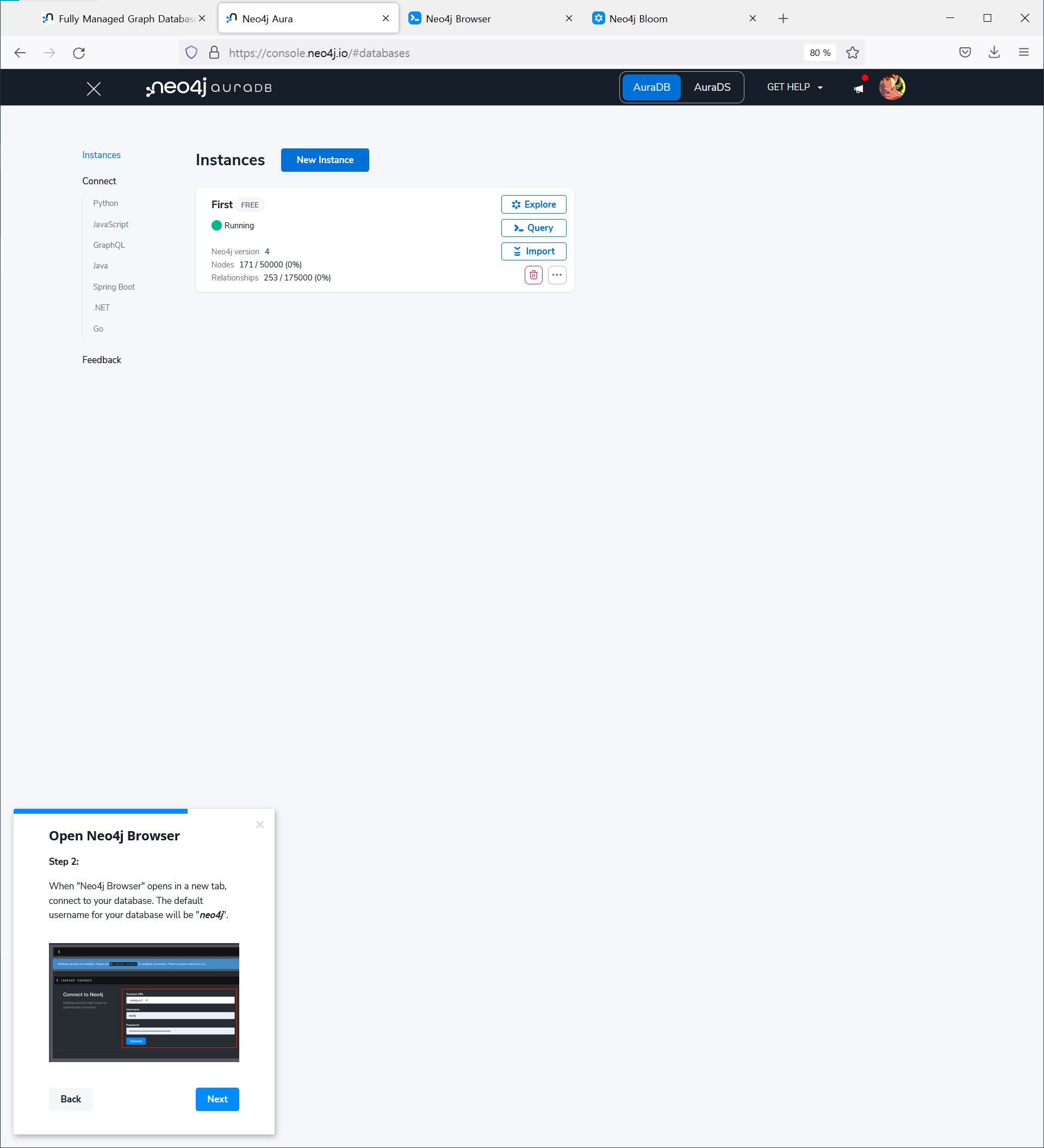The height and width of the screenshot is (1148, 1044).
Task: Bookmark this page with star icon
Action: point(852,53)
